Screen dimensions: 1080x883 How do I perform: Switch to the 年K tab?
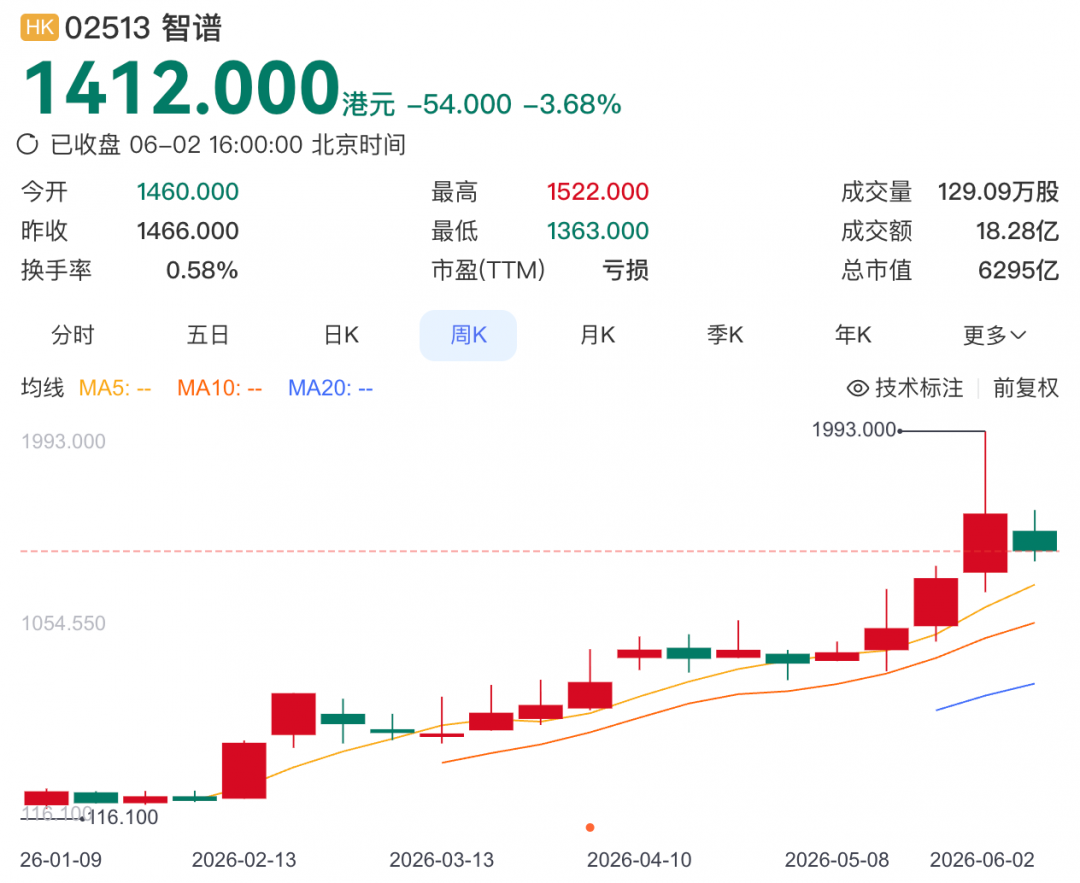click(853, 335)
